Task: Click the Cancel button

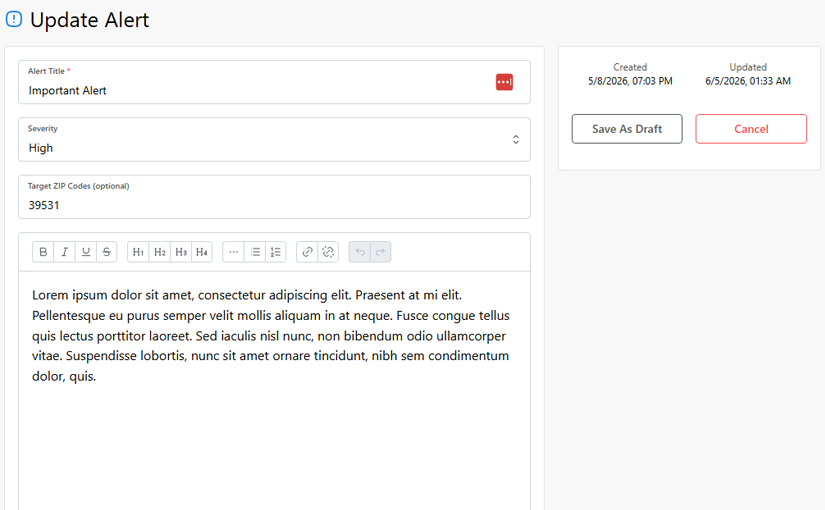Action: (751, 129)
